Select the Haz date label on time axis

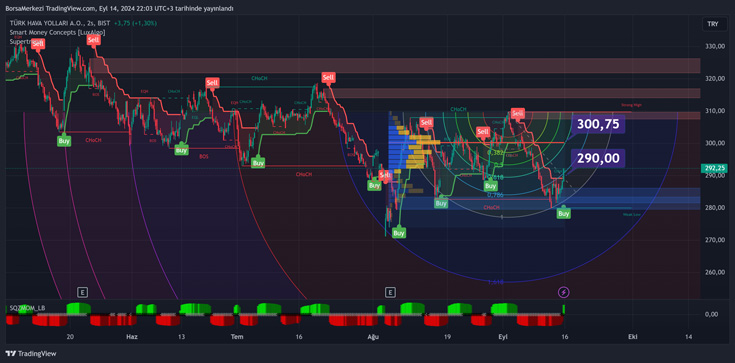coord(131,337)
